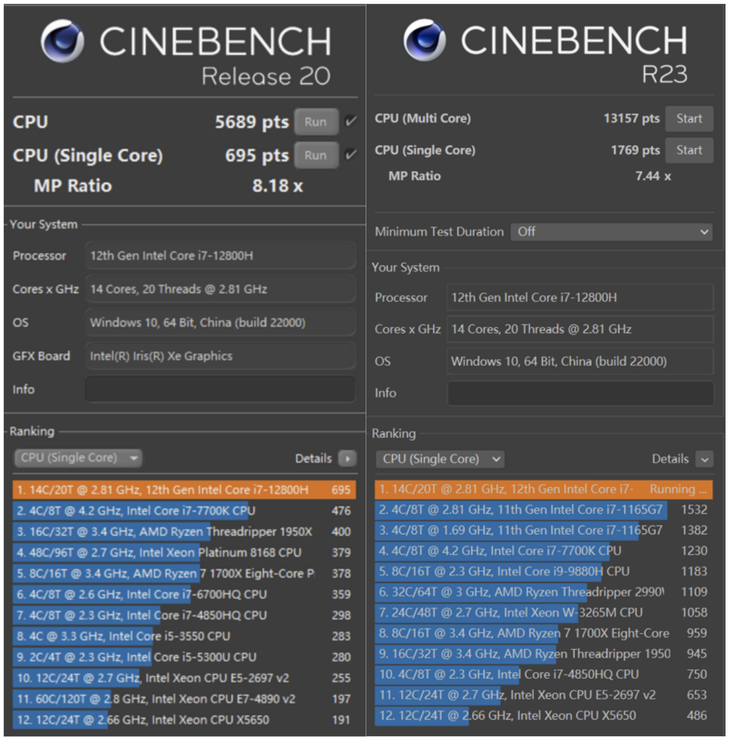
Task: Click the Cinebench Release 20 logo icon
Action: click(x=62, y=42)
